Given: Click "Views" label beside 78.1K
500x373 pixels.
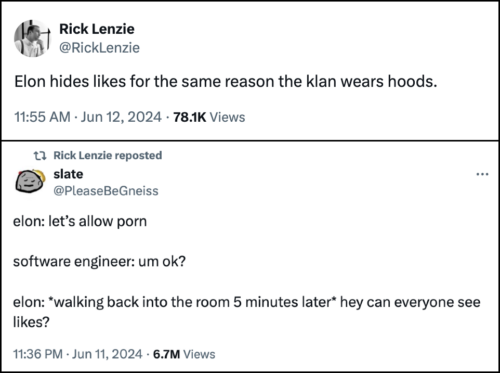Looking at the screenshot, I should click(x=227, y=117).
